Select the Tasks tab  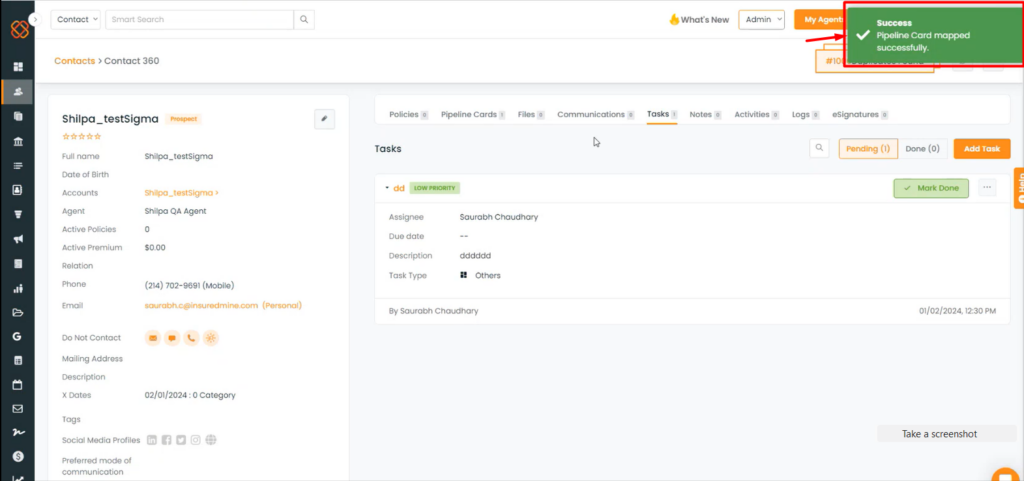(x=662, y=114)
